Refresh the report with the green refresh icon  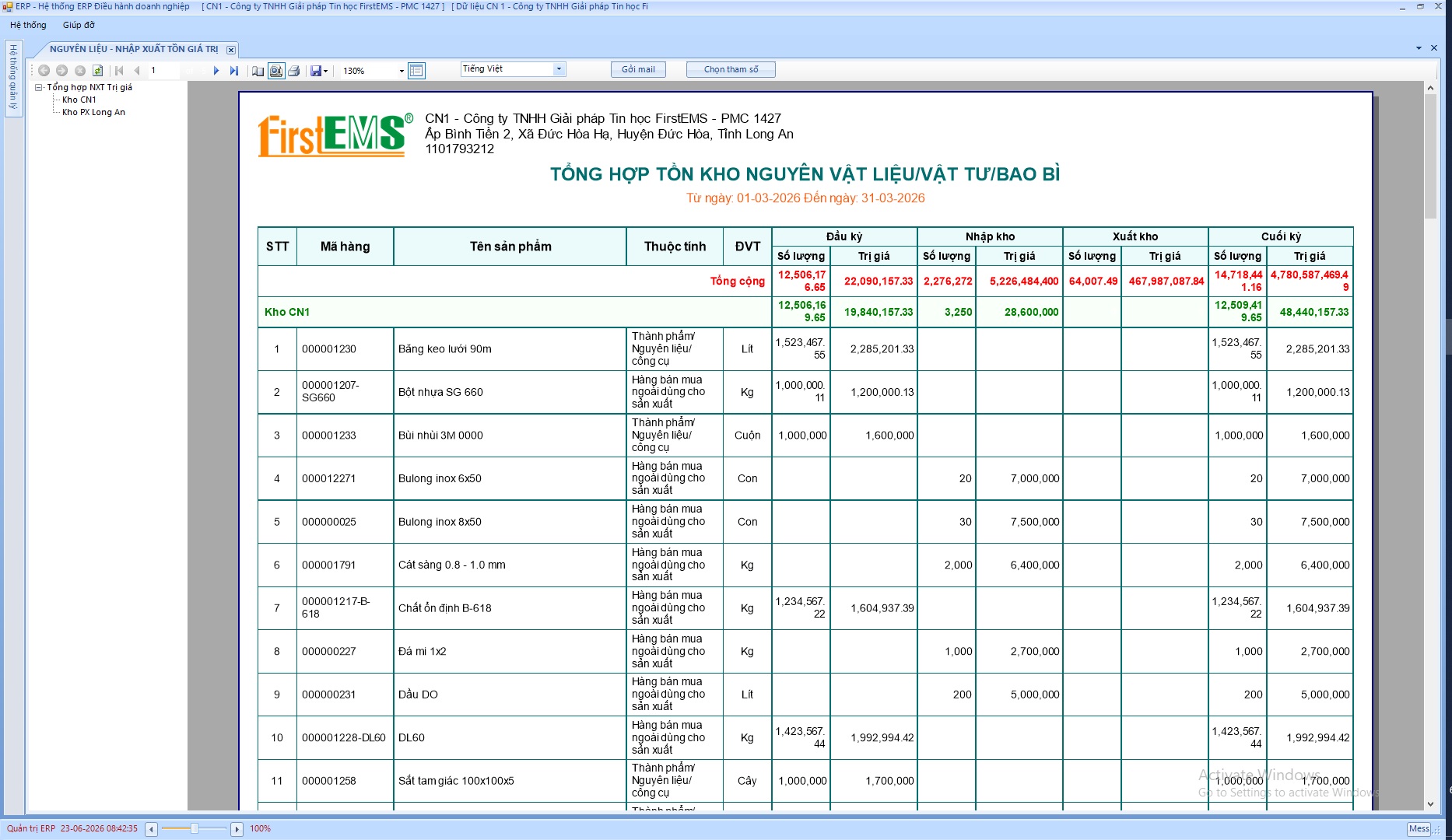[x=98, y=71]
